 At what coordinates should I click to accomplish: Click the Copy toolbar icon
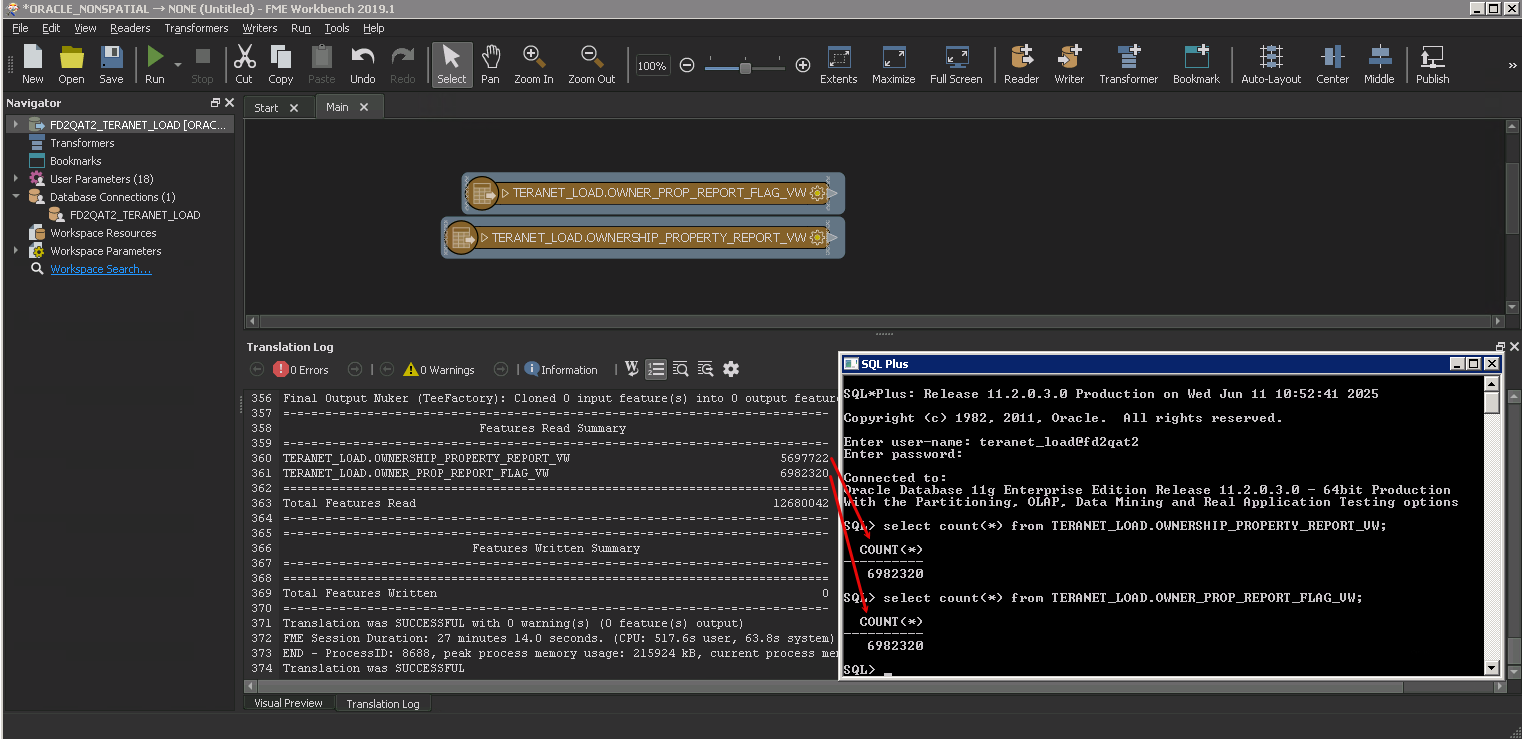[281, 64]
